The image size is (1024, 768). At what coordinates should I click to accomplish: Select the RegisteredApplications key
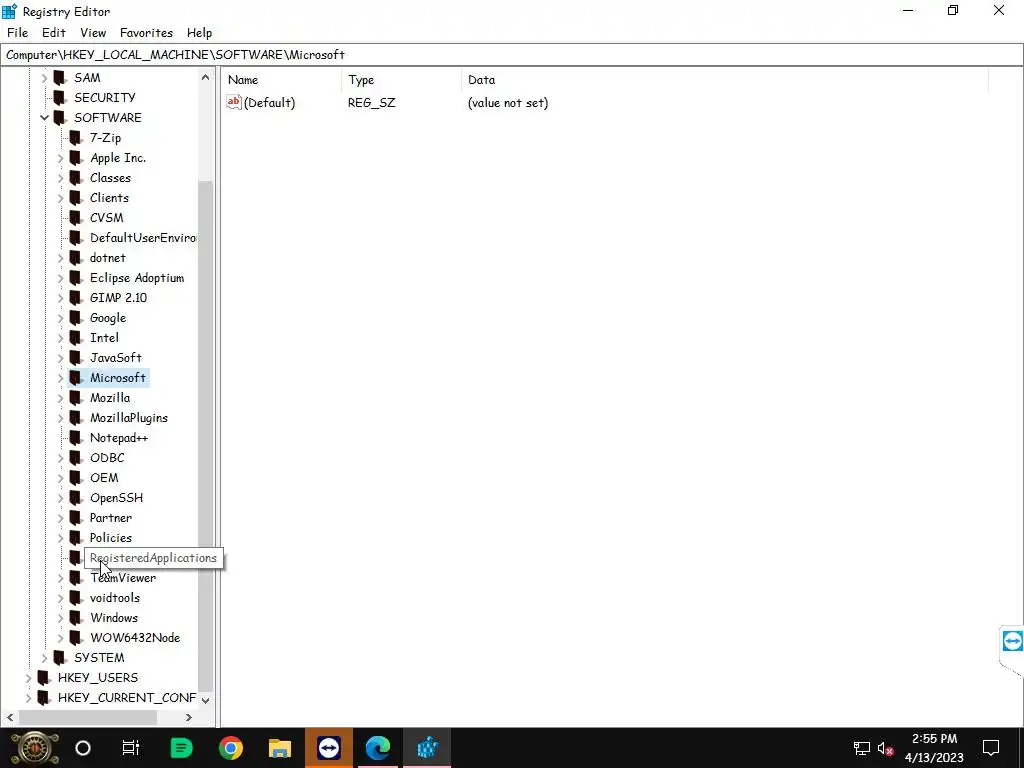[x=153, y=558]
